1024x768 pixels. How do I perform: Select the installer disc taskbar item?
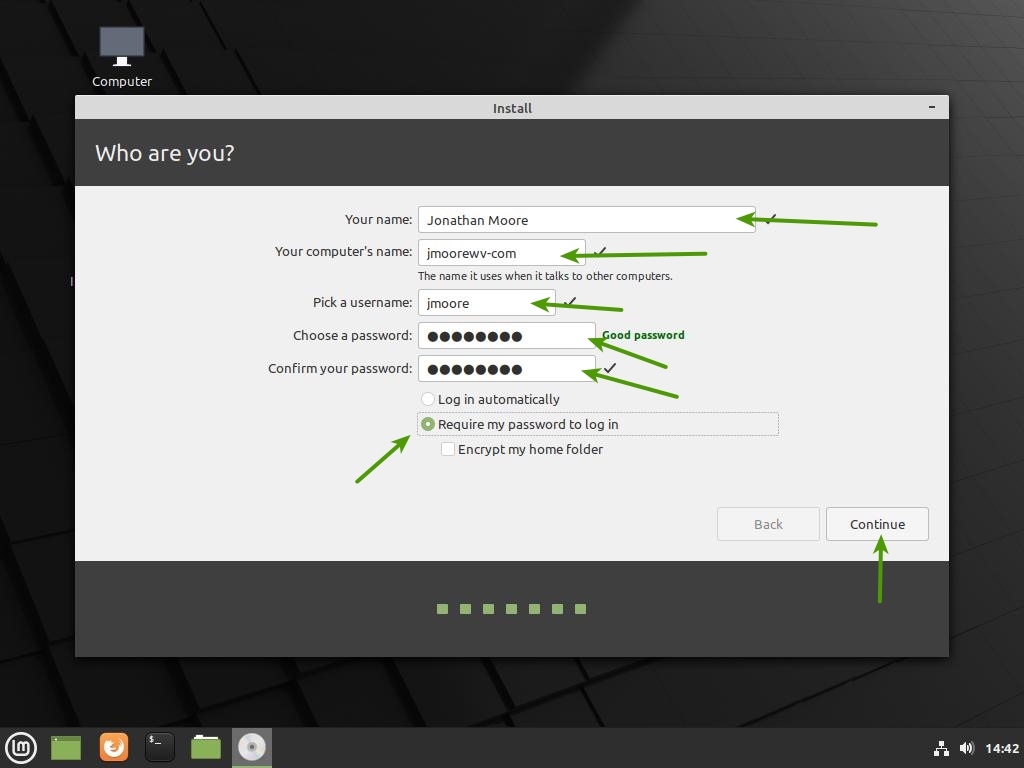pos(252,747)
